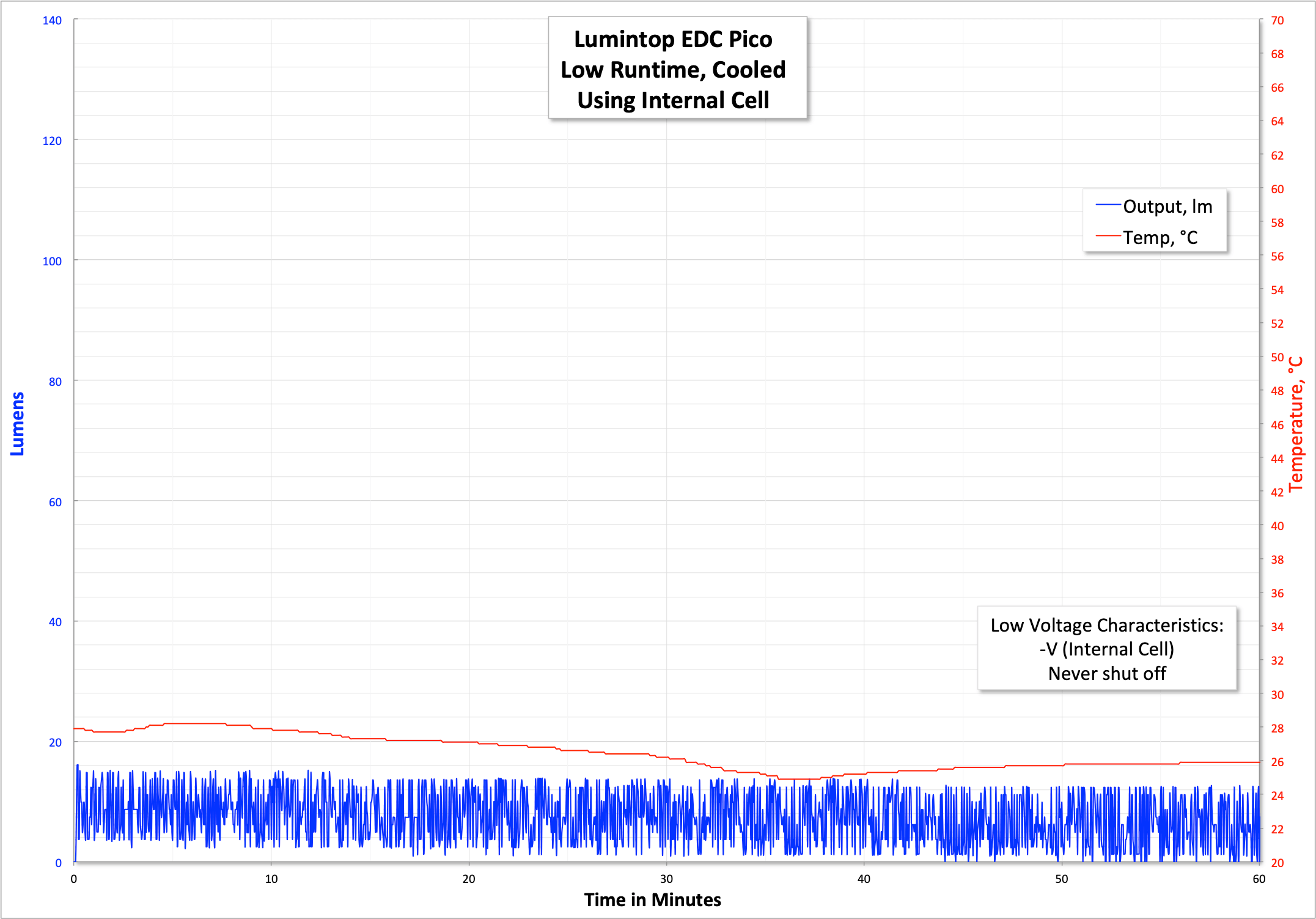Click the 100 lumens axis label
The width and height of the screenshot is (1316, 919).
click(52, 262)
